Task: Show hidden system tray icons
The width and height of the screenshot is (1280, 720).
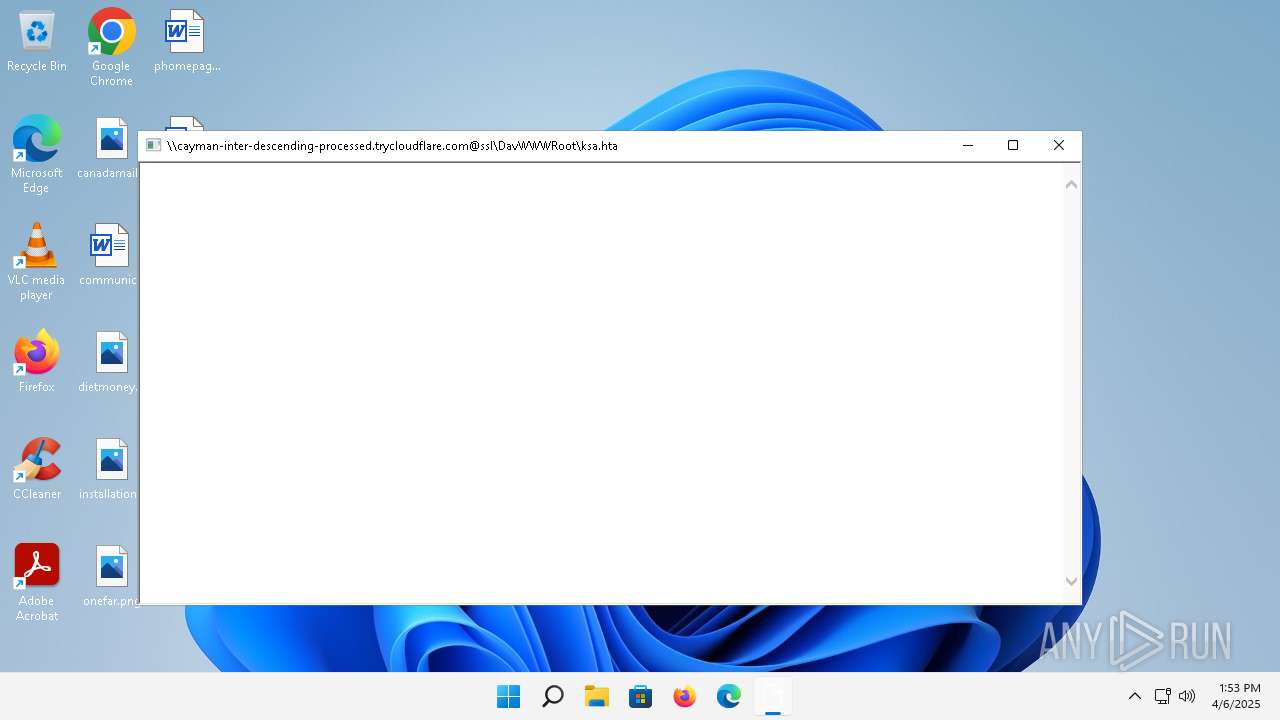Action: pos(1134,696)
